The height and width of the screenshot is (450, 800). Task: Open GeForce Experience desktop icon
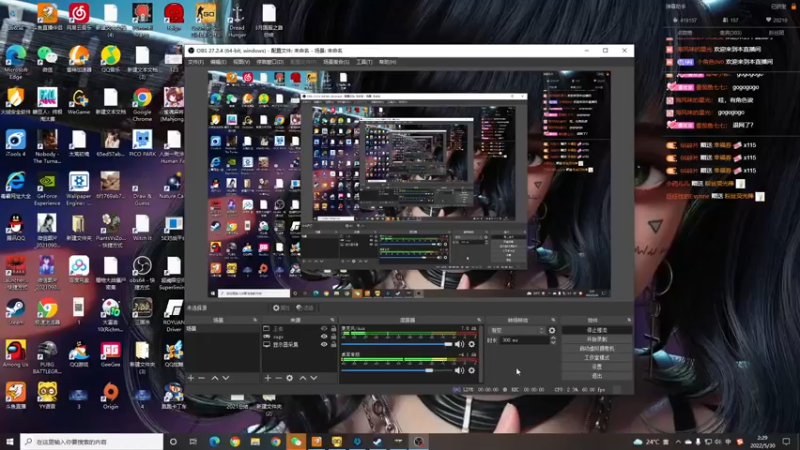(47, 189)
